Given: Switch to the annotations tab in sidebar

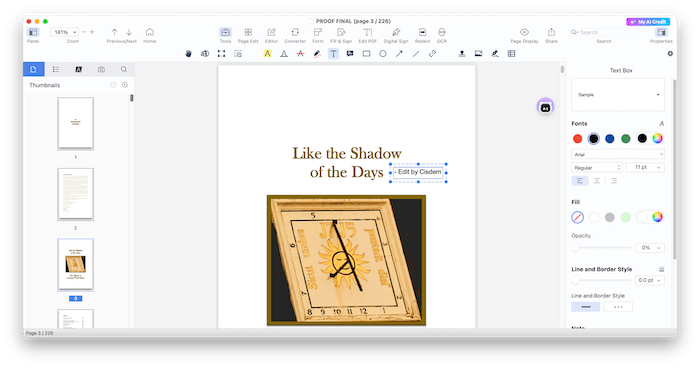Looking at the screenshot, I should (x=79, y=69).
